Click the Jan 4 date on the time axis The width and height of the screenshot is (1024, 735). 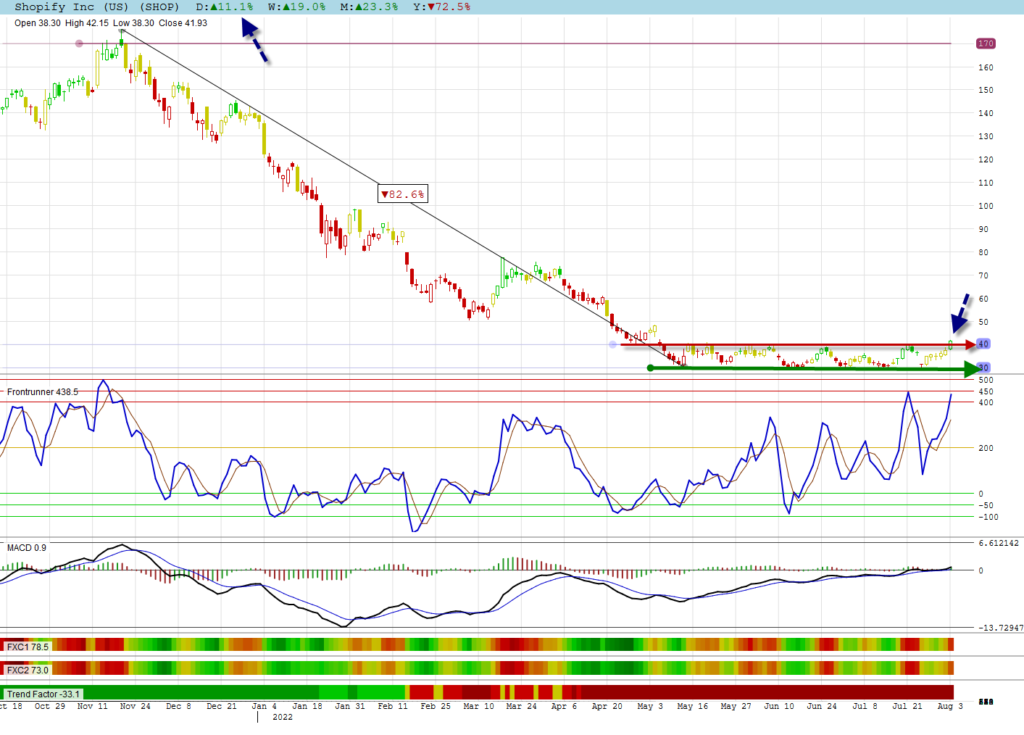[264, 706]
